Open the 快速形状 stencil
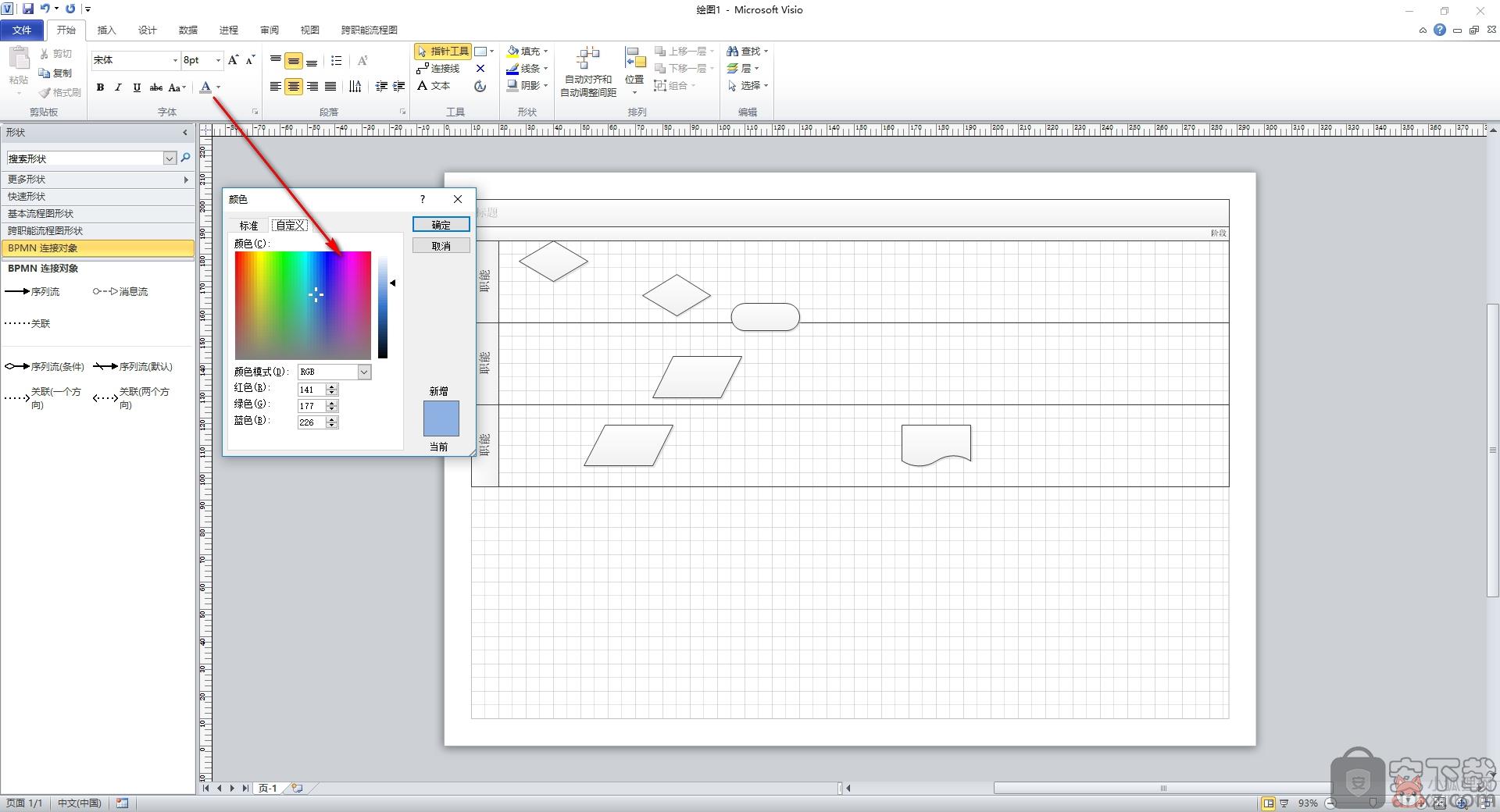1500x812 pixels. (x=97, y=197)
